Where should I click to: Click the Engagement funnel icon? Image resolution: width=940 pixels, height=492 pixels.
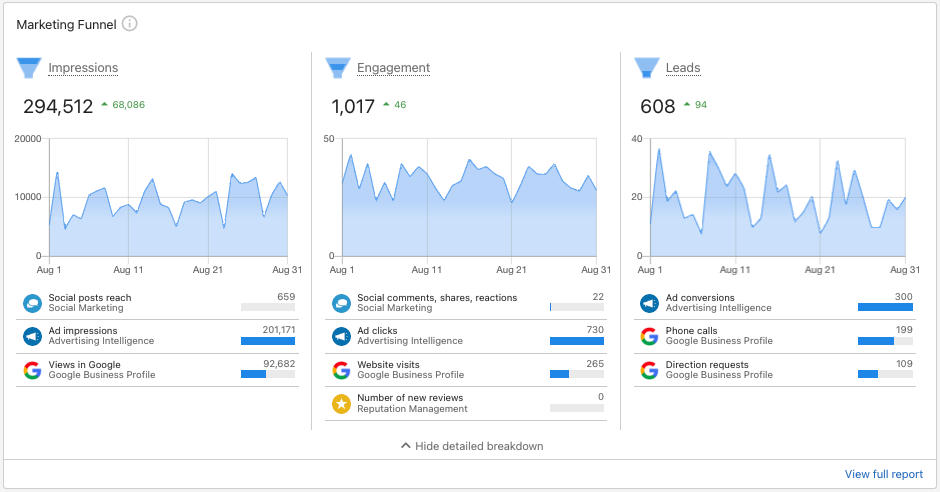[337, 68]
